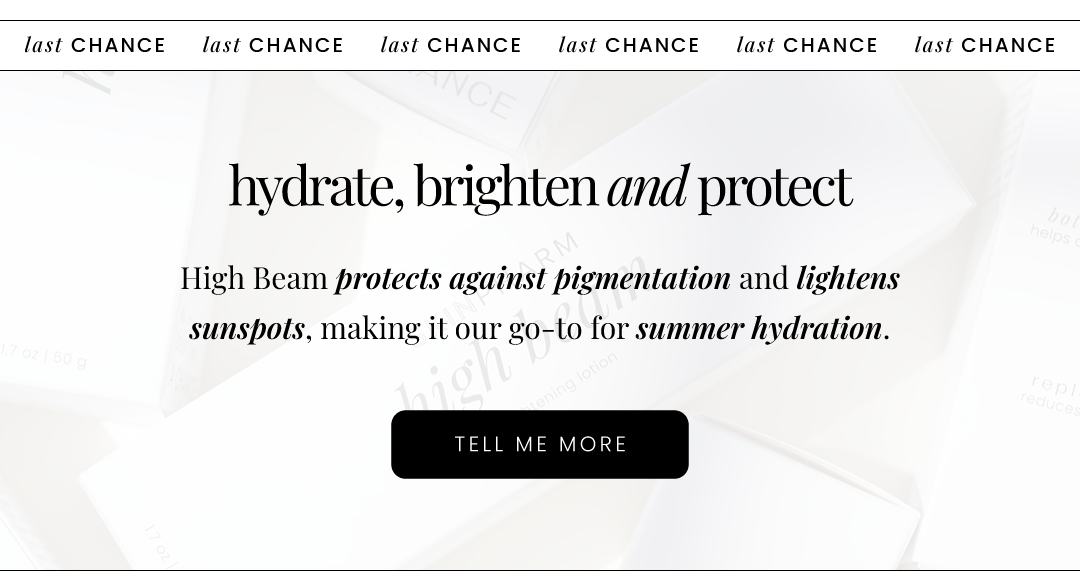Click the summer hydration phrase
Screen dimensions: 1080x580
(759, 329)
